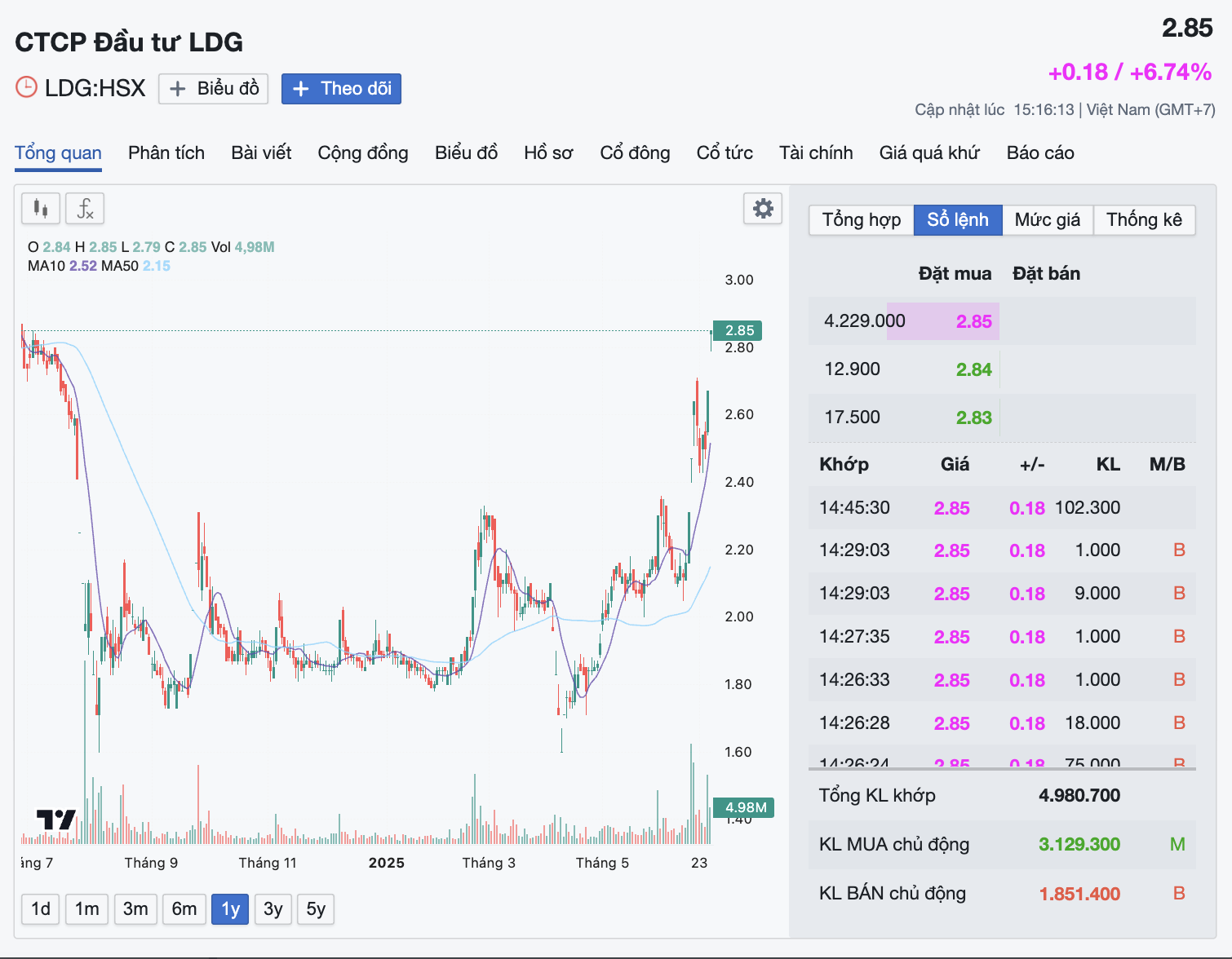Click MA50 2.15 indicator legend
Screen dimensions: 1232x959
pyautogui.click(x=135, y=266)
